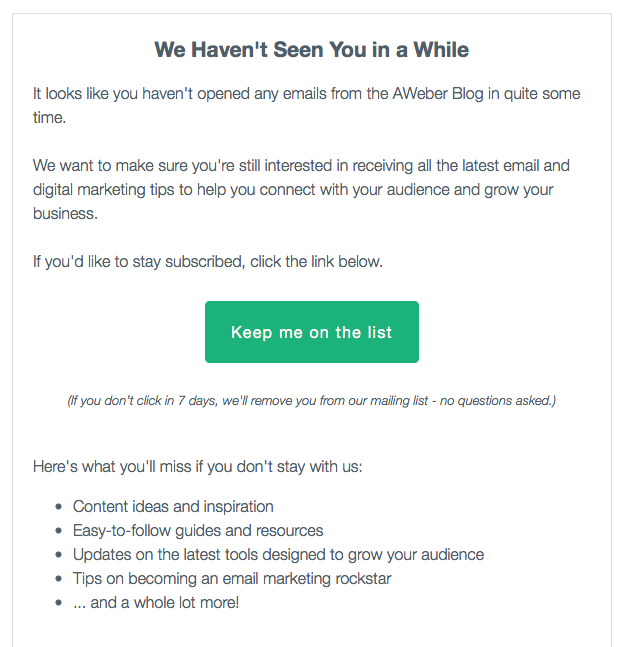This screenshot has width=623, height=647.
Task: Click the bullet dot before "... and a whole lot more!"
Action: click(60, 604)
